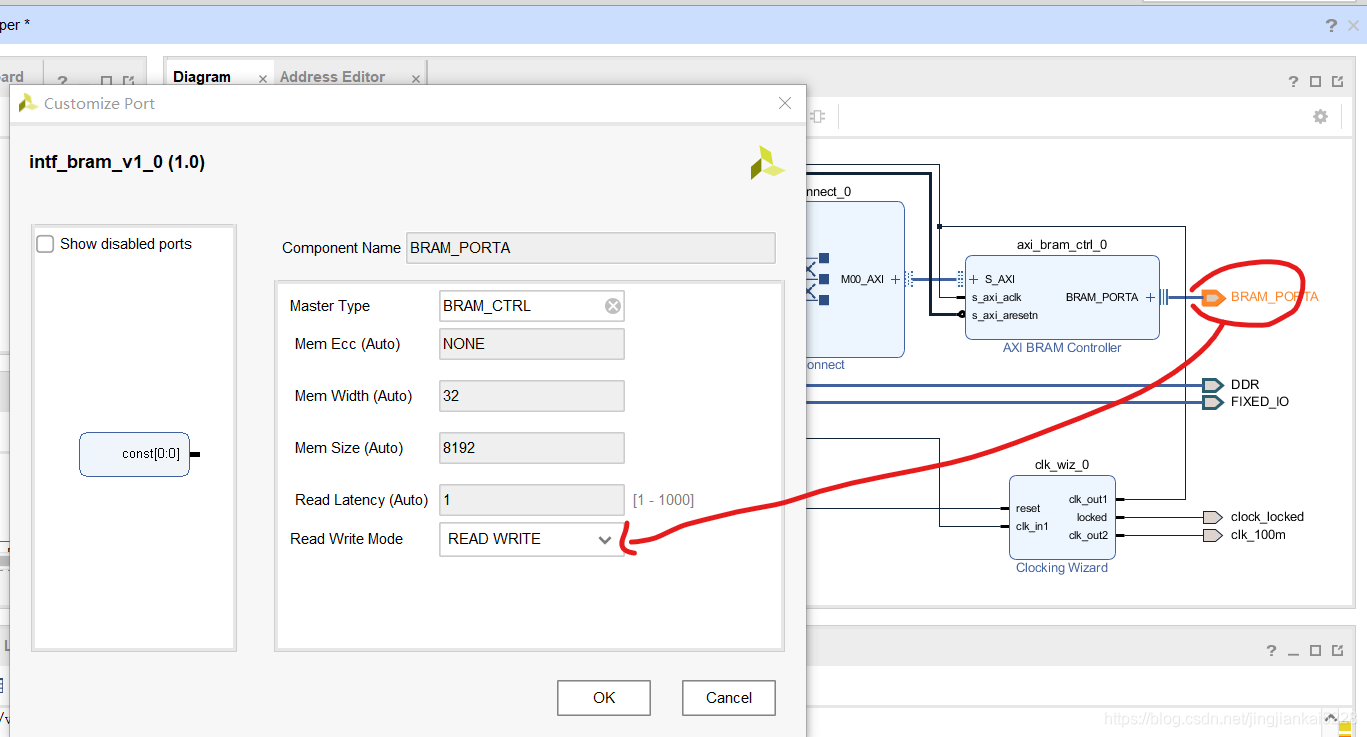Open help in the left panel

pyautogui.click(x=62, y=82)
